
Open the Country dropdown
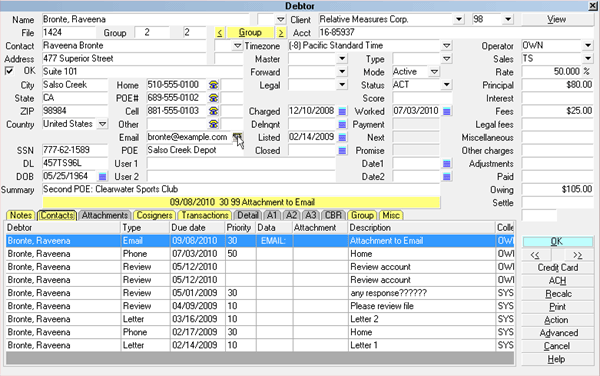[102, 124]
